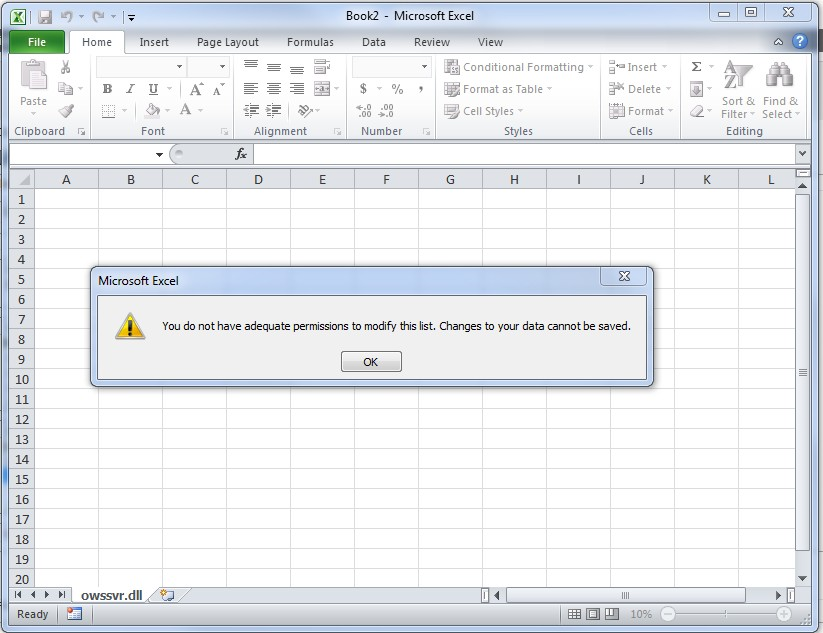This screenshot has width=823, height=633.
Task: Apply the Fill Color bucket
Action: 152,110
